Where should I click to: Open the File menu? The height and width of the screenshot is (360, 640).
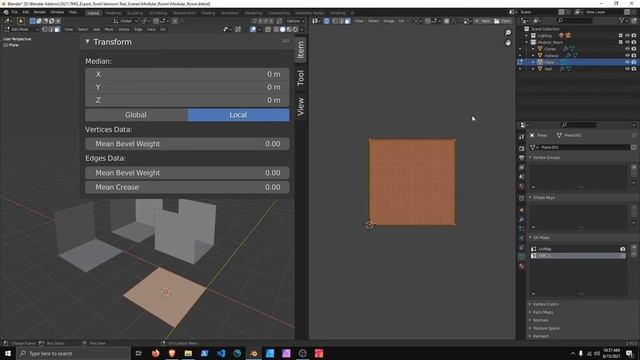pos(15,12)
